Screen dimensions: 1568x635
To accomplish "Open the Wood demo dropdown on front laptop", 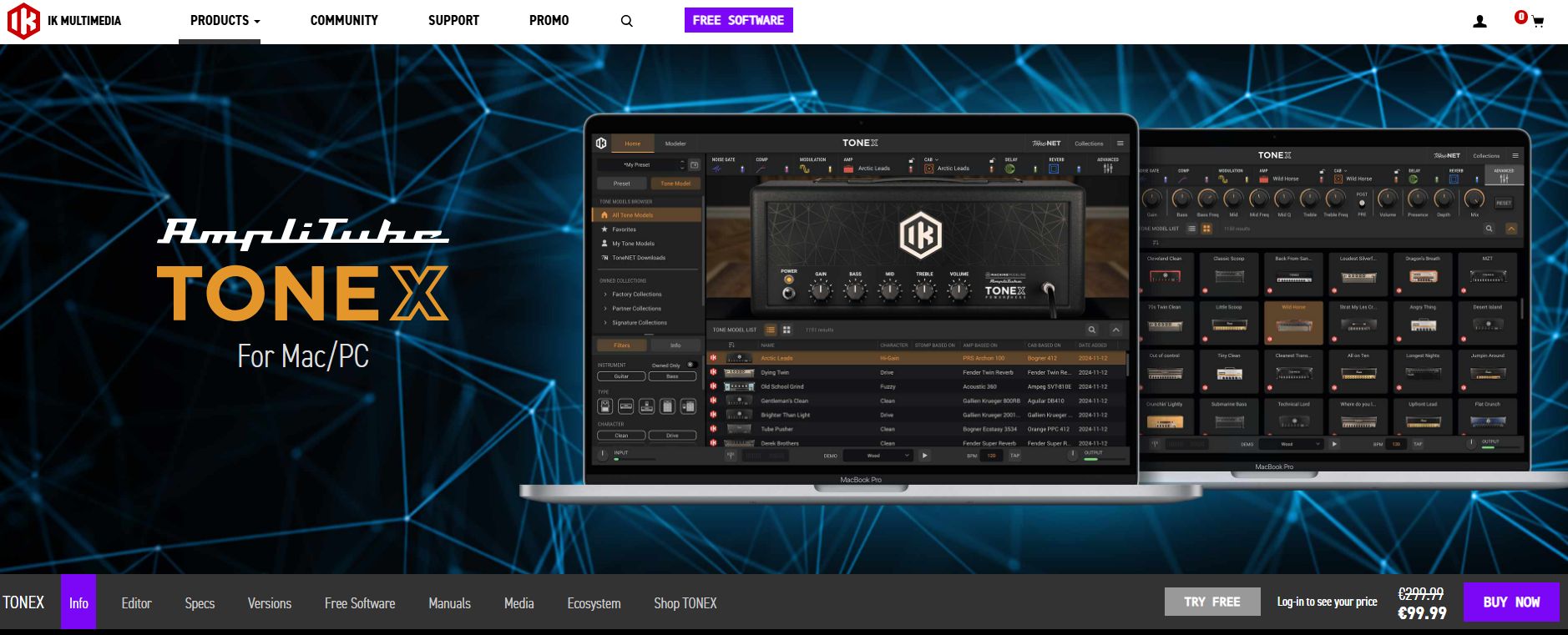I will tap(878, 456).
